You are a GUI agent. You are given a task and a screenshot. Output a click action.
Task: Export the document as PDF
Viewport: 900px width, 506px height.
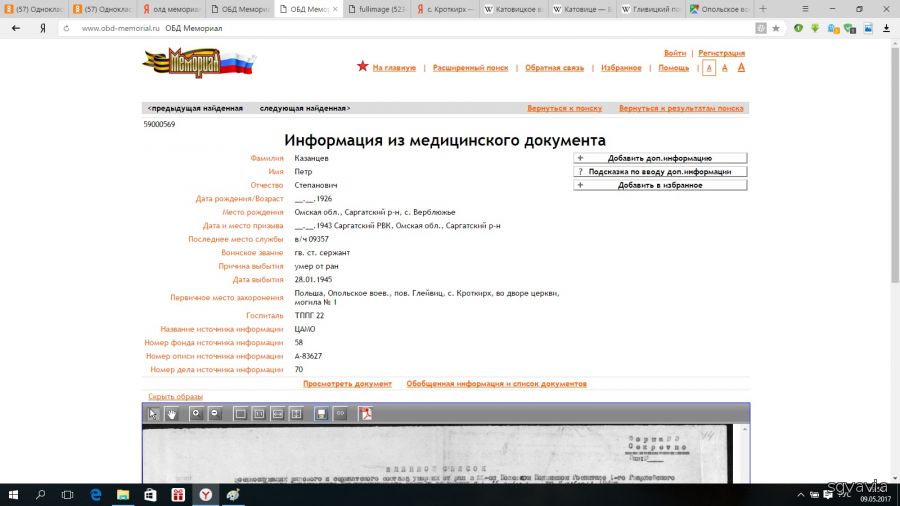point(366,413)
